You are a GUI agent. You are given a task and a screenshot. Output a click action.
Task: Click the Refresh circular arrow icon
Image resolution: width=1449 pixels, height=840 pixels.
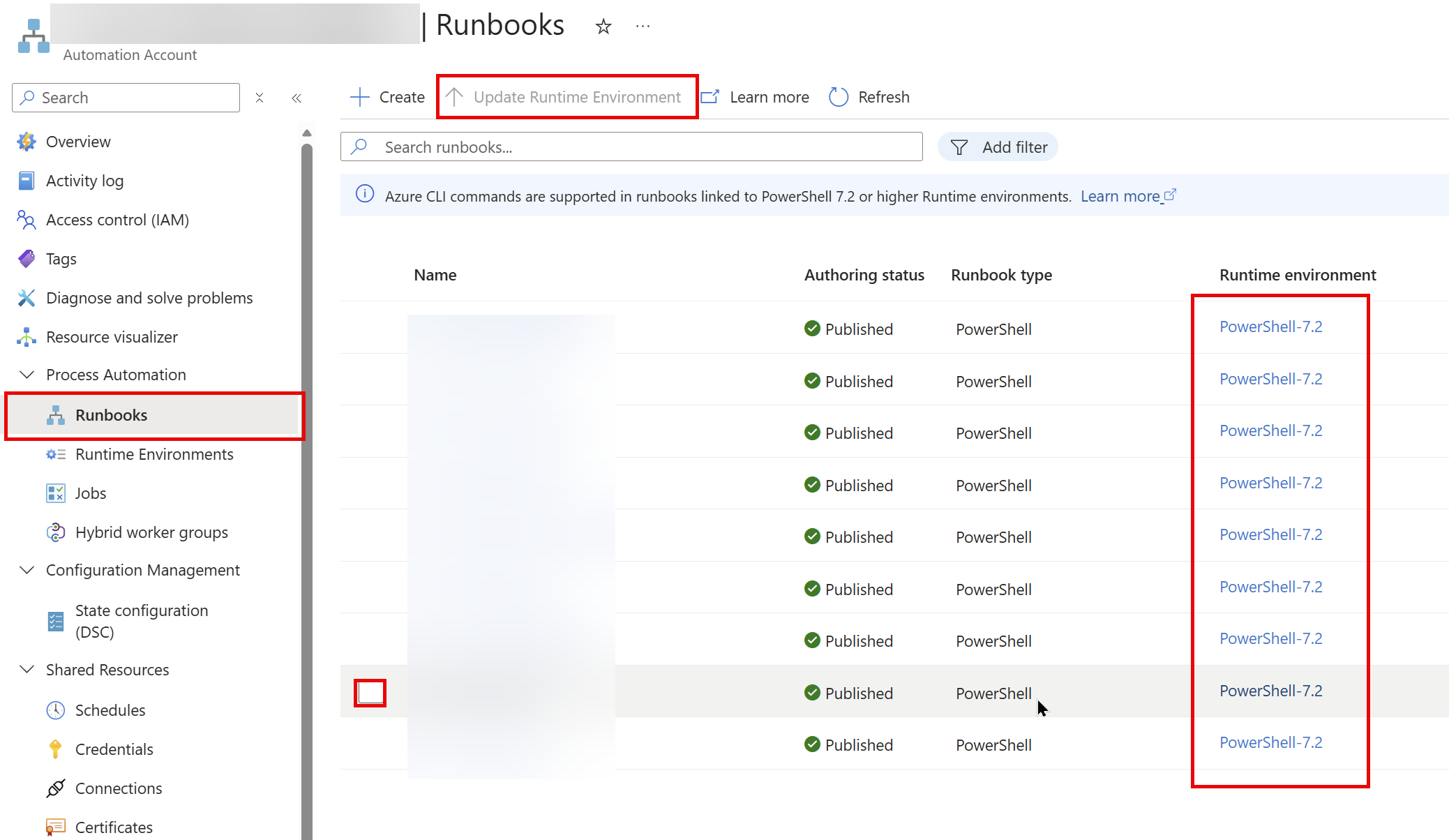coord(838,97)
